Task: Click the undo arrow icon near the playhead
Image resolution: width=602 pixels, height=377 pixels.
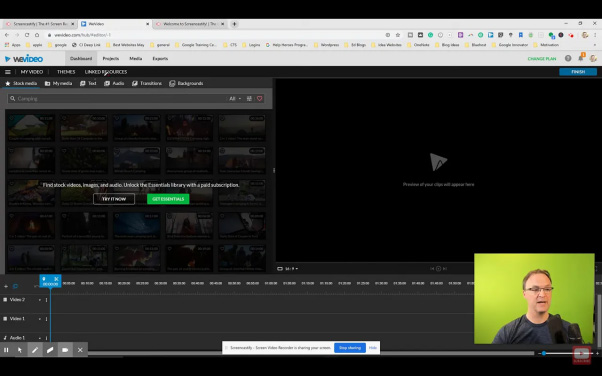Action: pyautogui.click(x=36, y=286)
